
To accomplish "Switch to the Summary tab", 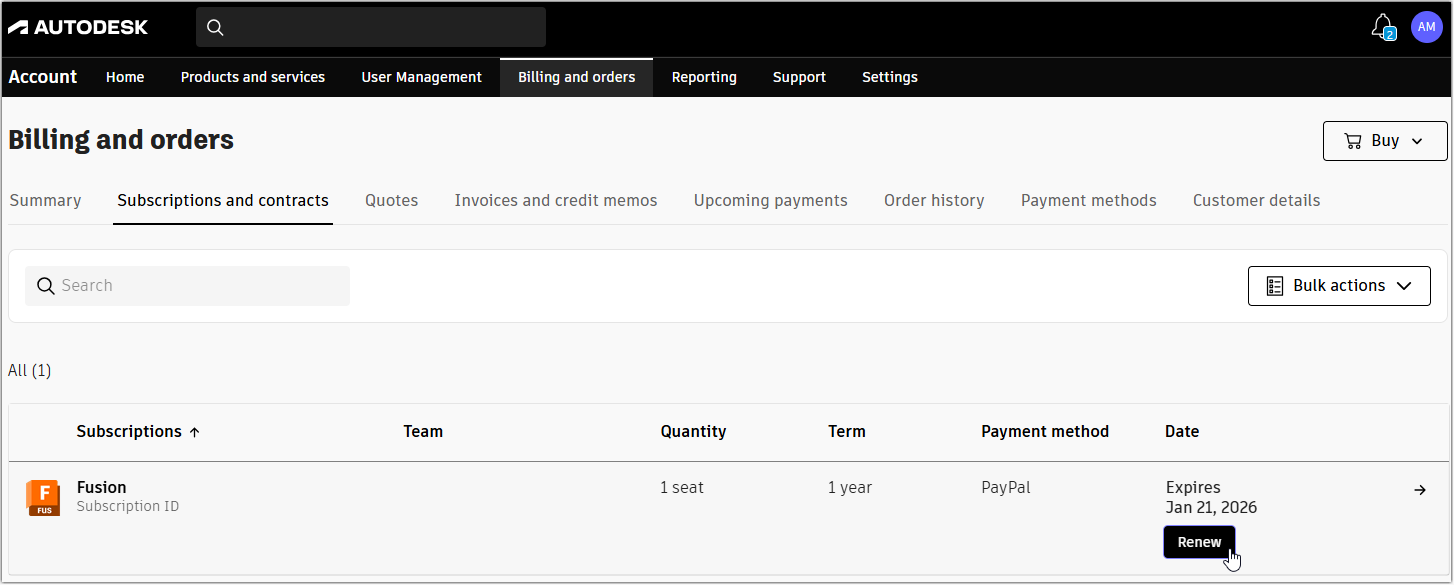I will coord(45,200).
